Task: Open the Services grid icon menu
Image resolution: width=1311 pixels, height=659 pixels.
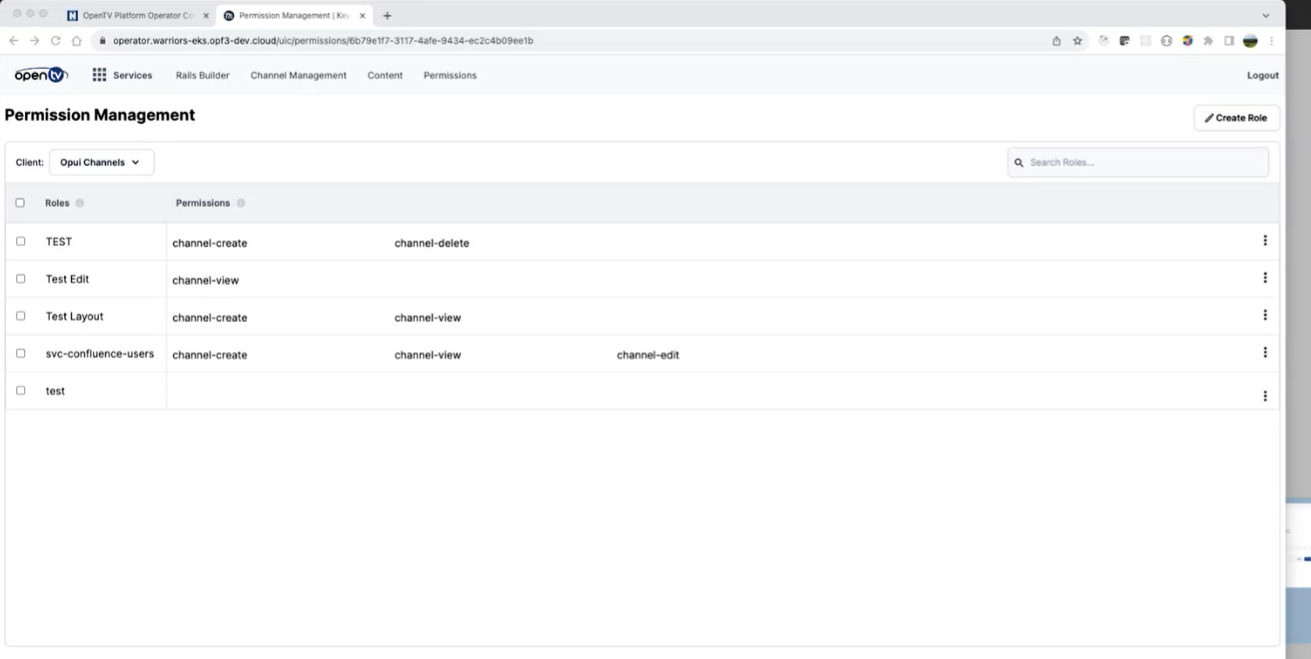Action: (100, 75)
